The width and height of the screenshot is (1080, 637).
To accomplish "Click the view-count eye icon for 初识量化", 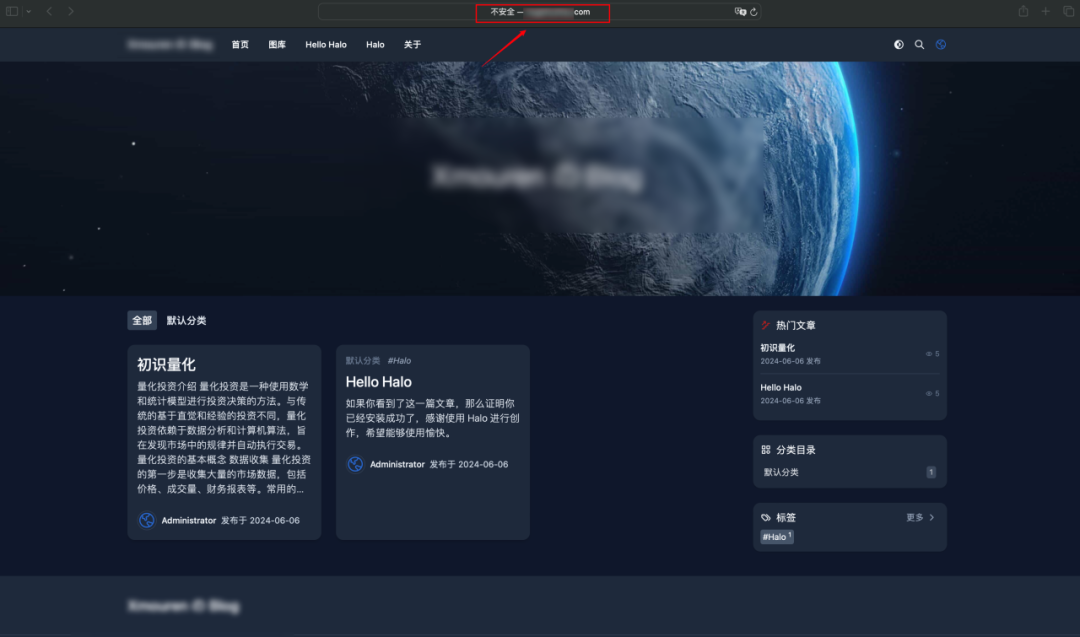I will 928,354.
